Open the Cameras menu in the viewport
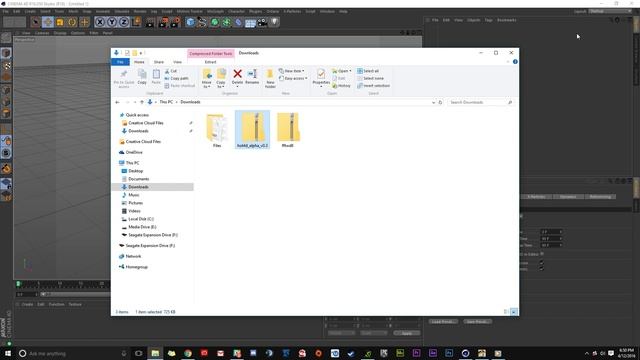This screenshot has width=640, height=360. pyautogui.click(x=42, y=33)
